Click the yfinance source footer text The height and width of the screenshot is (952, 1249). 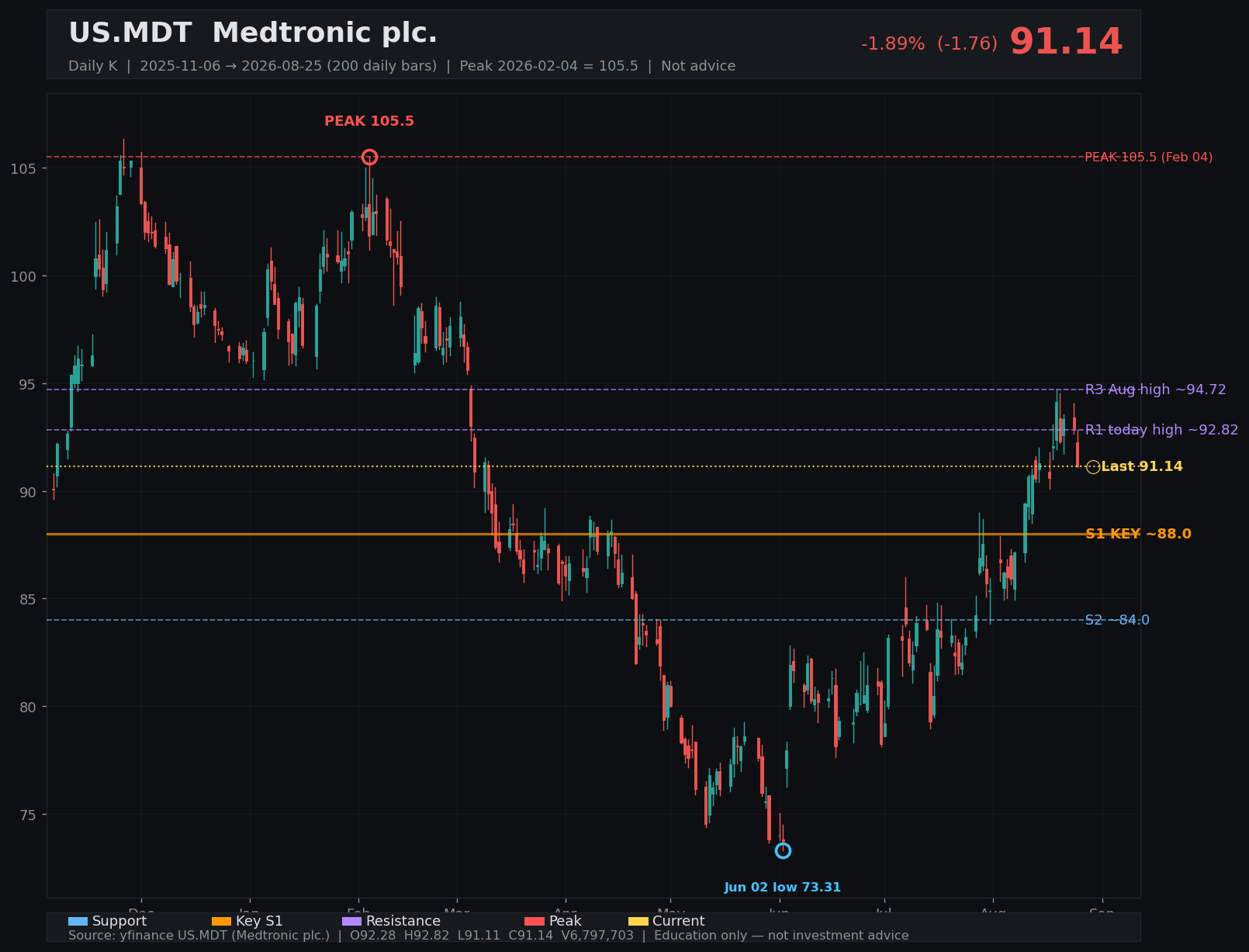488,936
